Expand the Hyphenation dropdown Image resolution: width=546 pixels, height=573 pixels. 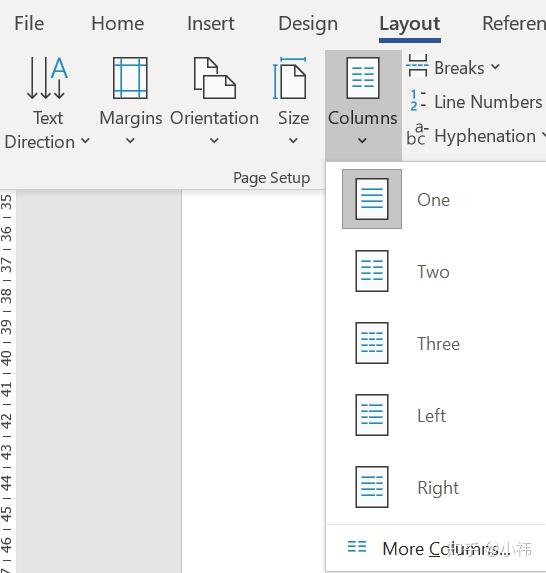coord(476,136)
